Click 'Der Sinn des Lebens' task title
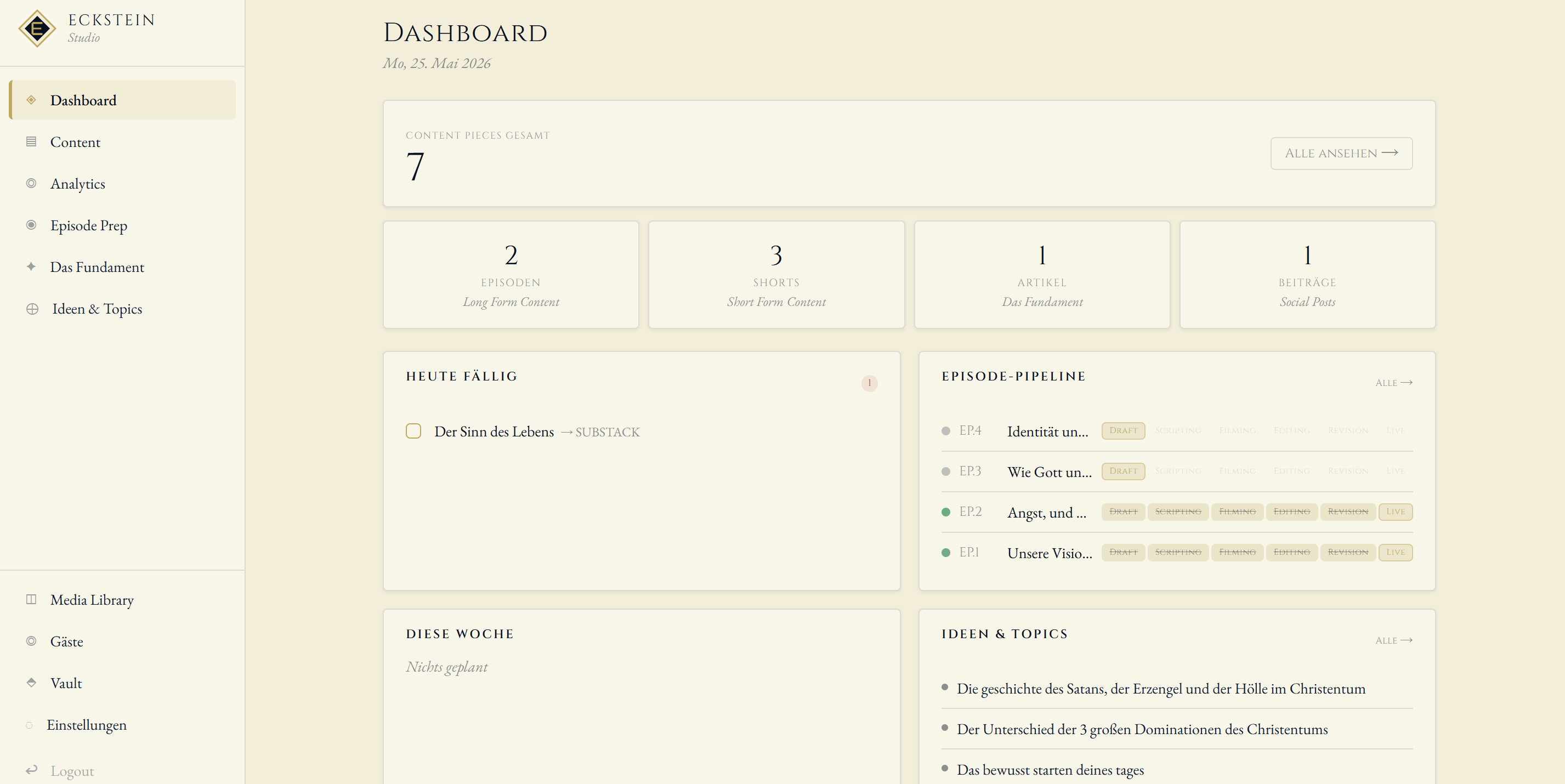1565x784 pixels. [x=494, y=432]
